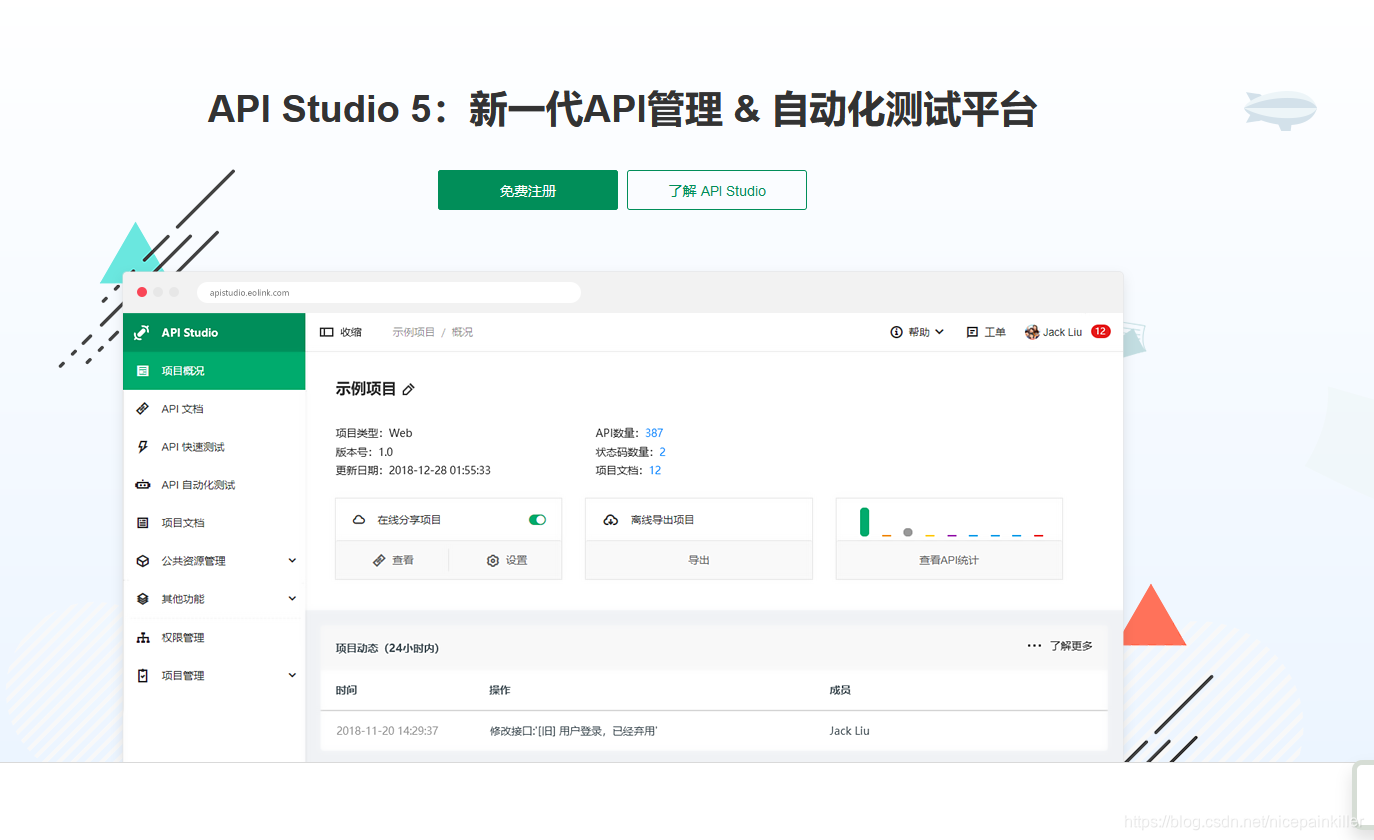Click the 权限管理 hierarchy icon

tap(142, 637)
